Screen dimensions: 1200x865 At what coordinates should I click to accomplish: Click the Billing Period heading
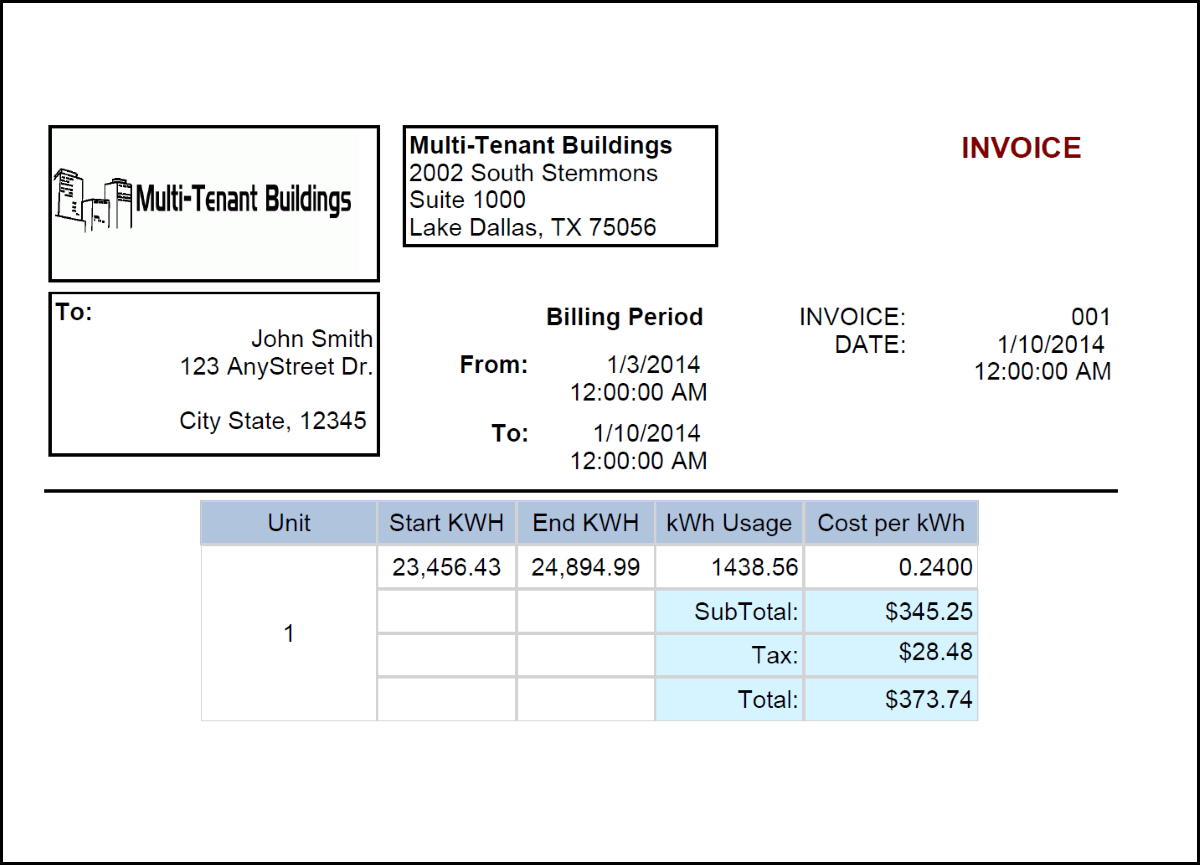tap(624, 318)
